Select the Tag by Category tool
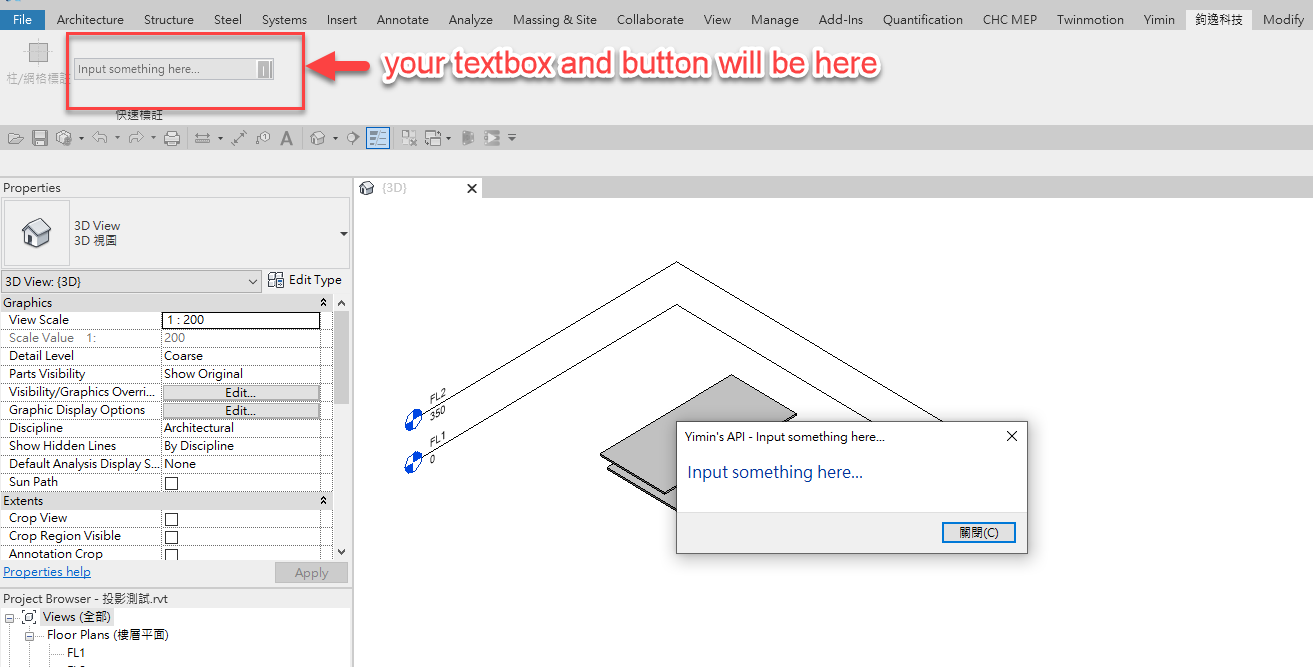The width and height of the screenshot is (1313, 667). click(x=263, y=138)
